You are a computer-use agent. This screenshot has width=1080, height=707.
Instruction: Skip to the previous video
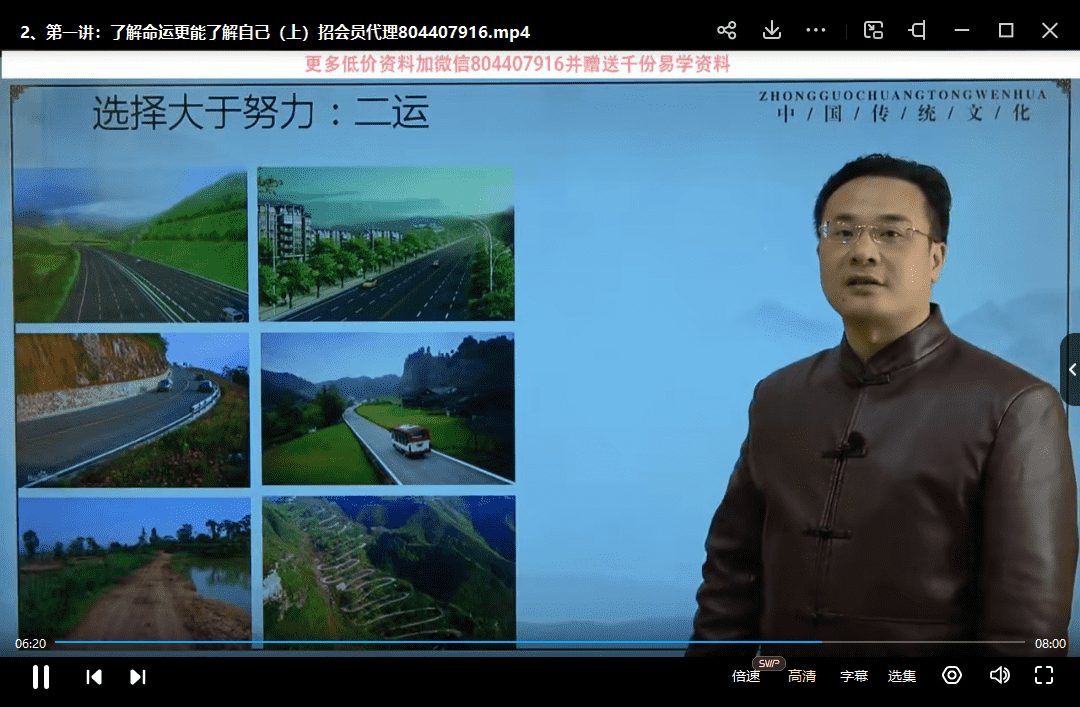(94, 677)
